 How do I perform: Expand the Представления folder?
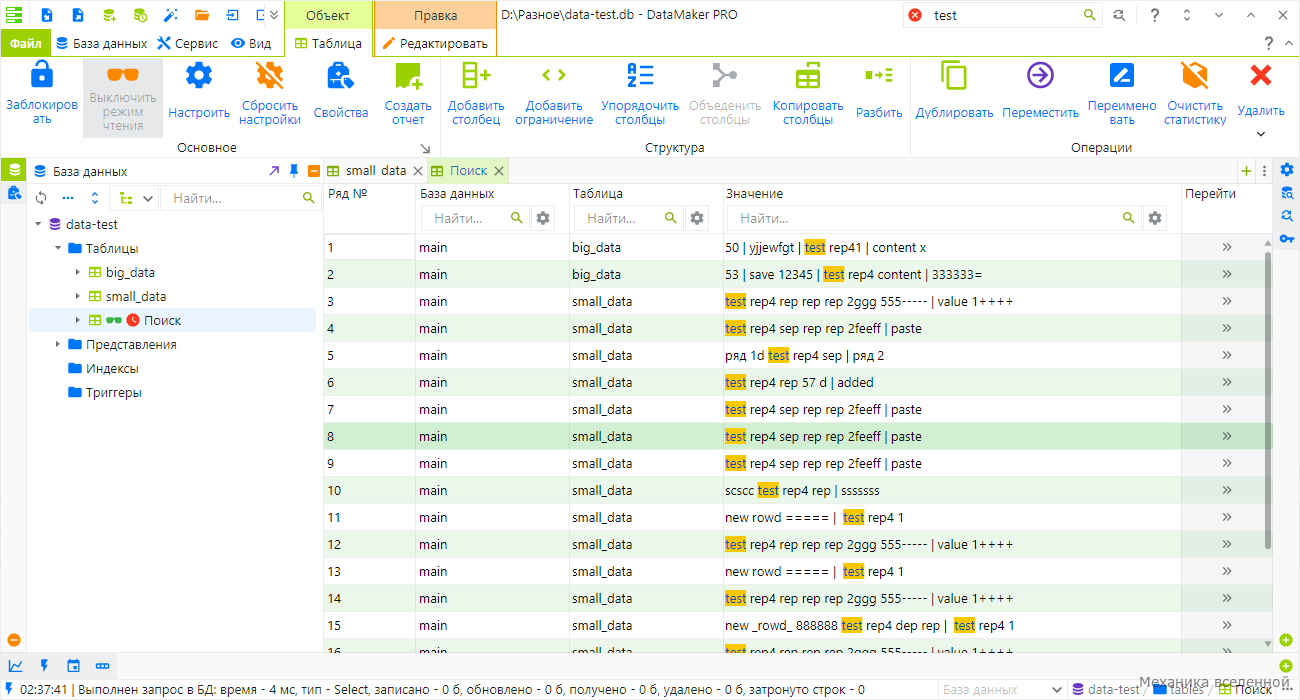coord(58,344)
